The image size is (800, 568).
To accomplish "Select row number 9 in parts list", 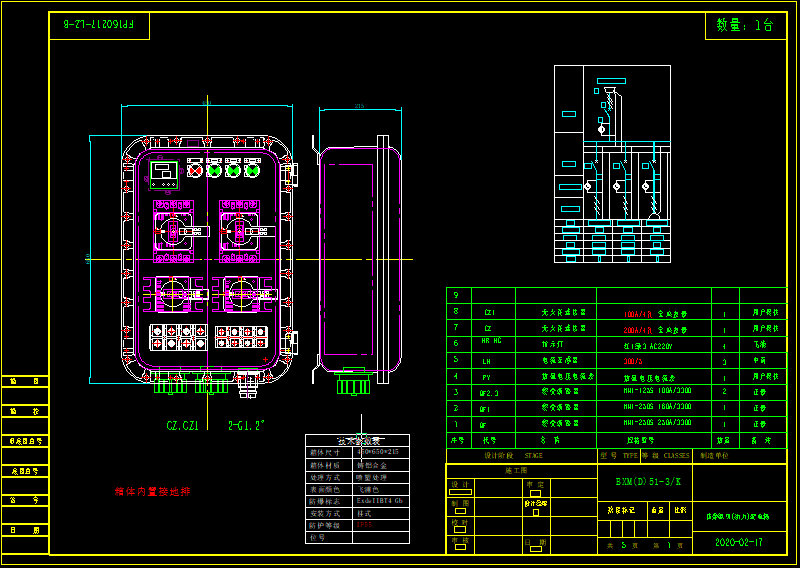I will [x=456, y=295].
